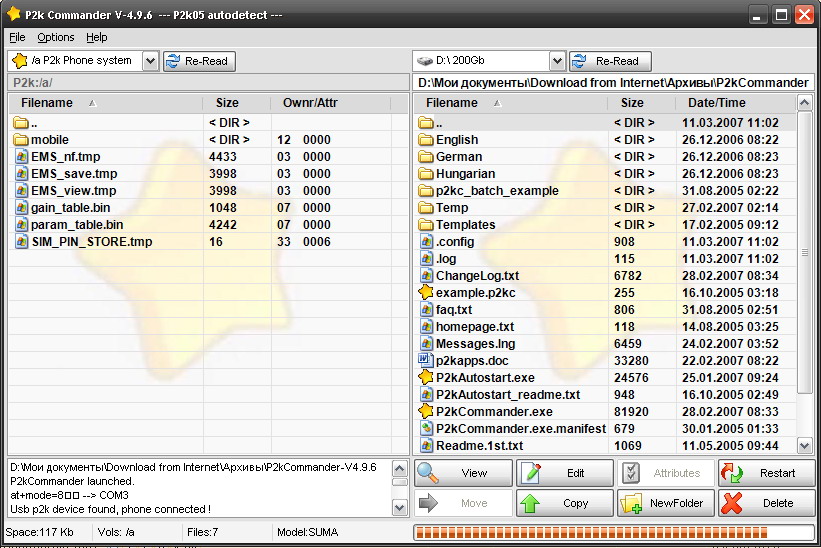The image size is (821, 548).
Task: Click the Restart button
Action: click(x=767, y=473)
